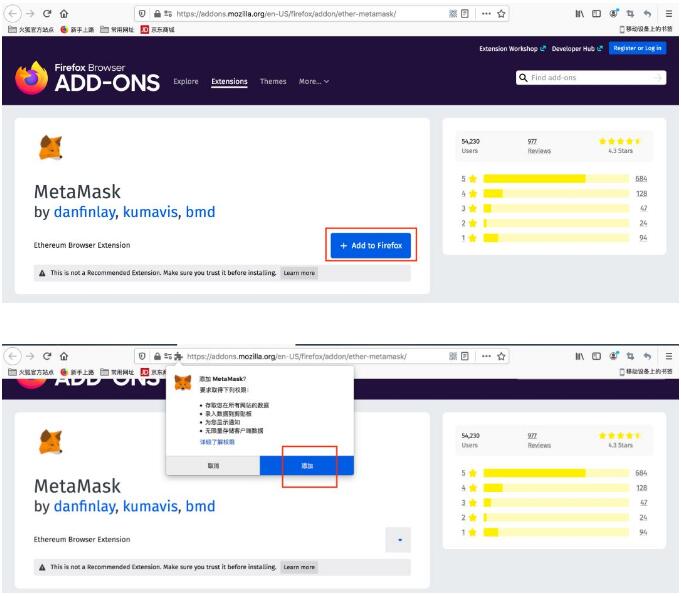
Task: Bookmark the page with the star in the upper address bar
Action: coord(501,14)
